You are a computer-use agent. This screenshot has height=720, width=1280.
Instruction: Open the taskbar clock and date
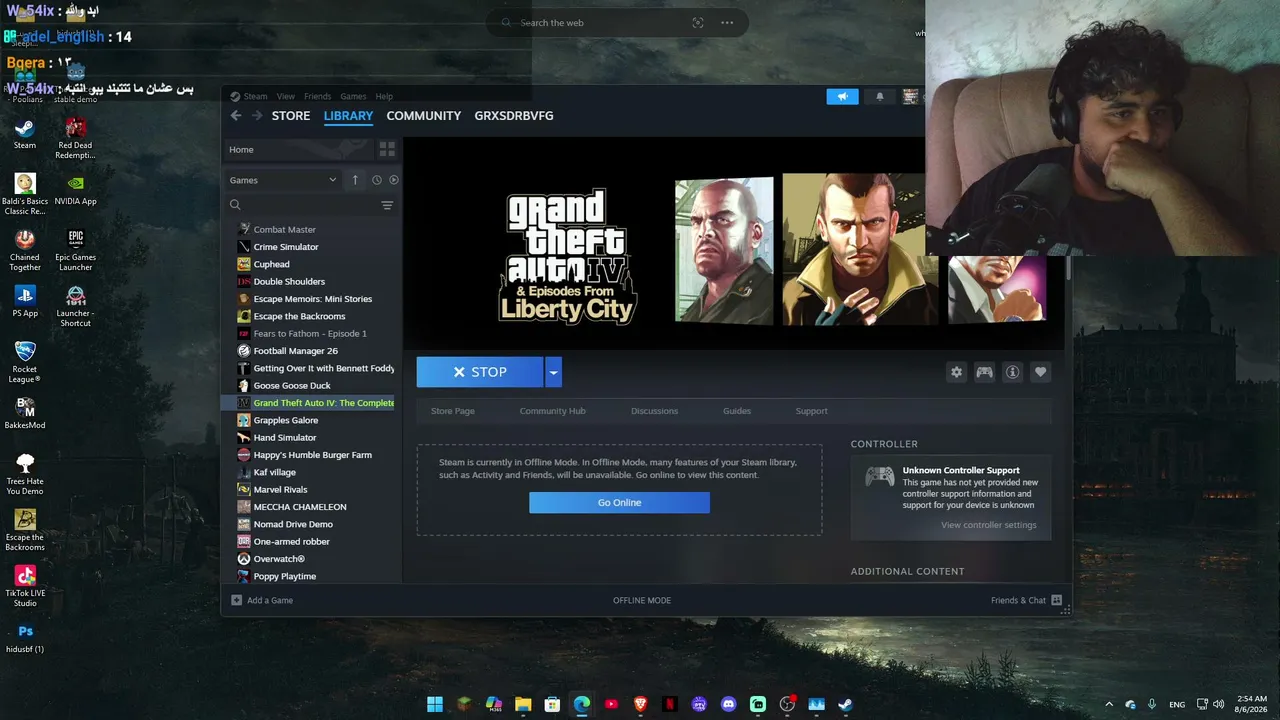[x=1251, y=704]
